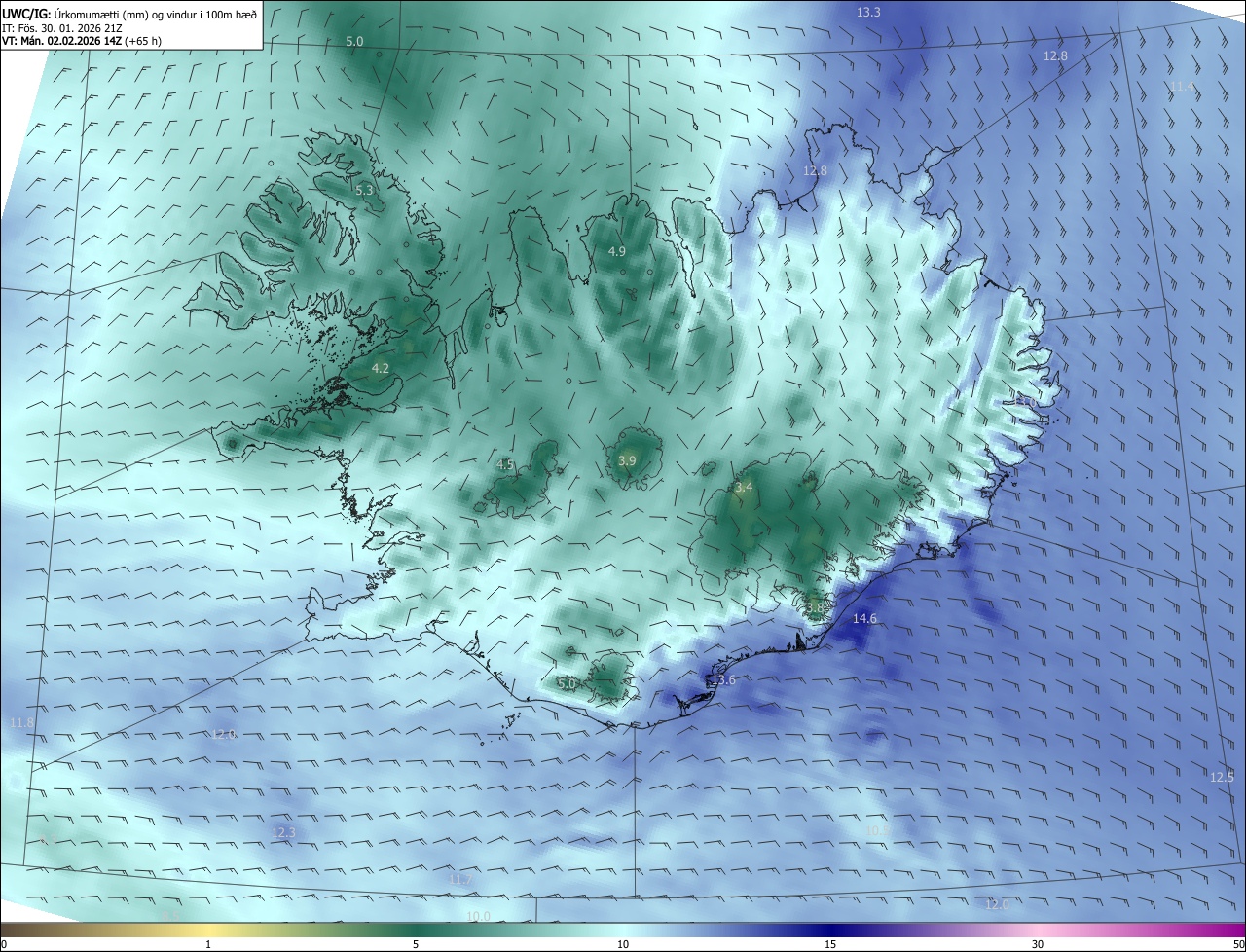Screen dimensions: 1246x952
Task: Click the yellow part of the color scale
Action: (208, 930)
